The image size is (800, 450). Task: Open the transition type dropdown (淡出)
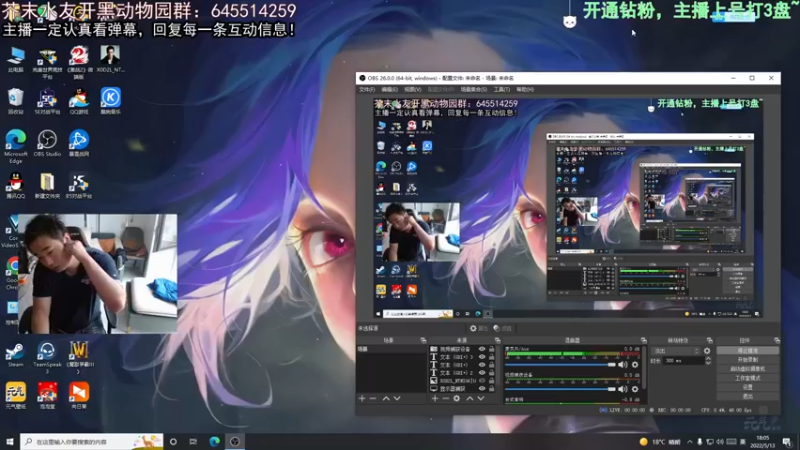(x=677, y=351)
